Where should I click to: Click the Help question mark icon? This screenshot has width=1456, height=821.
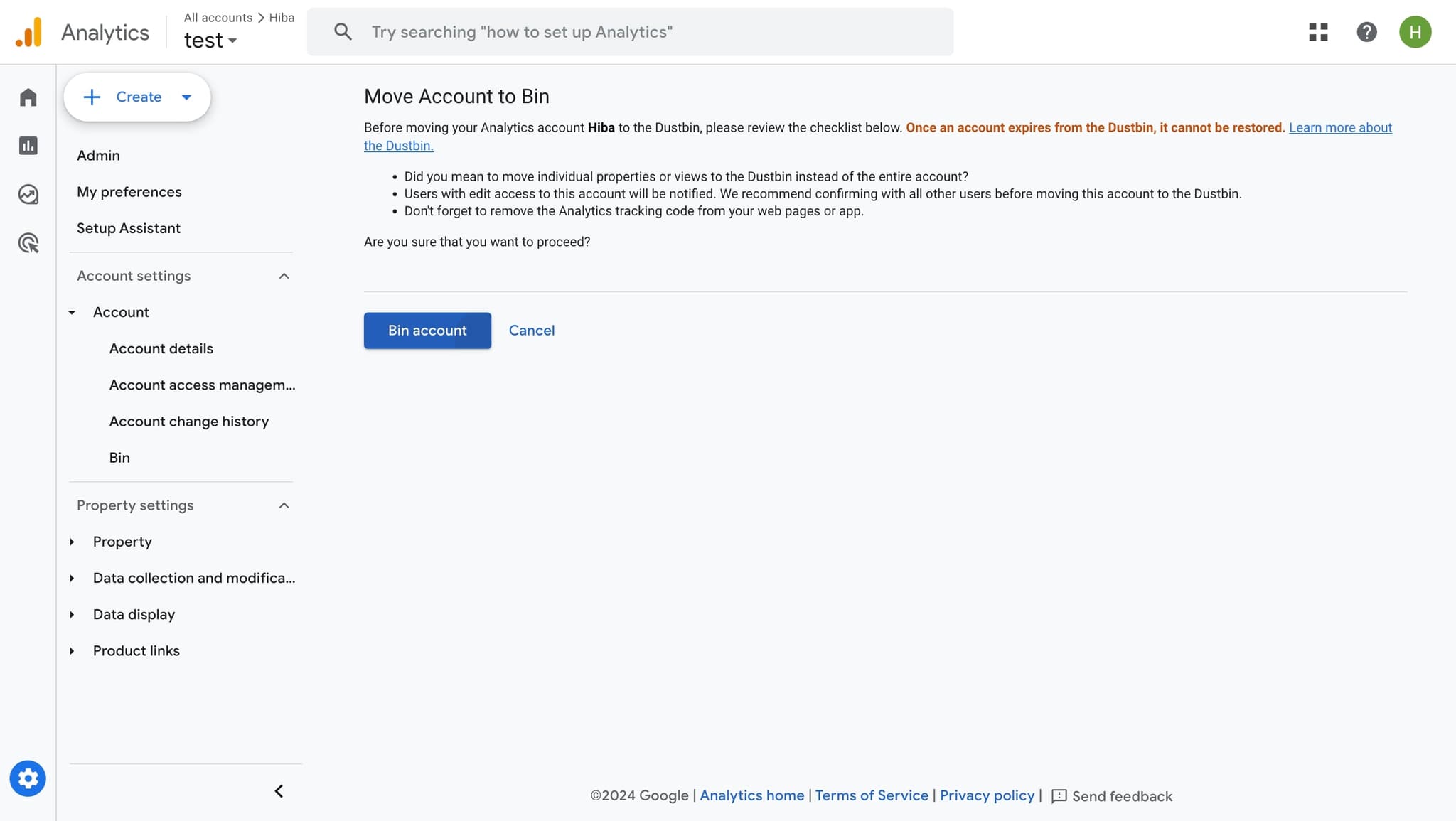tap(1366, 32)
